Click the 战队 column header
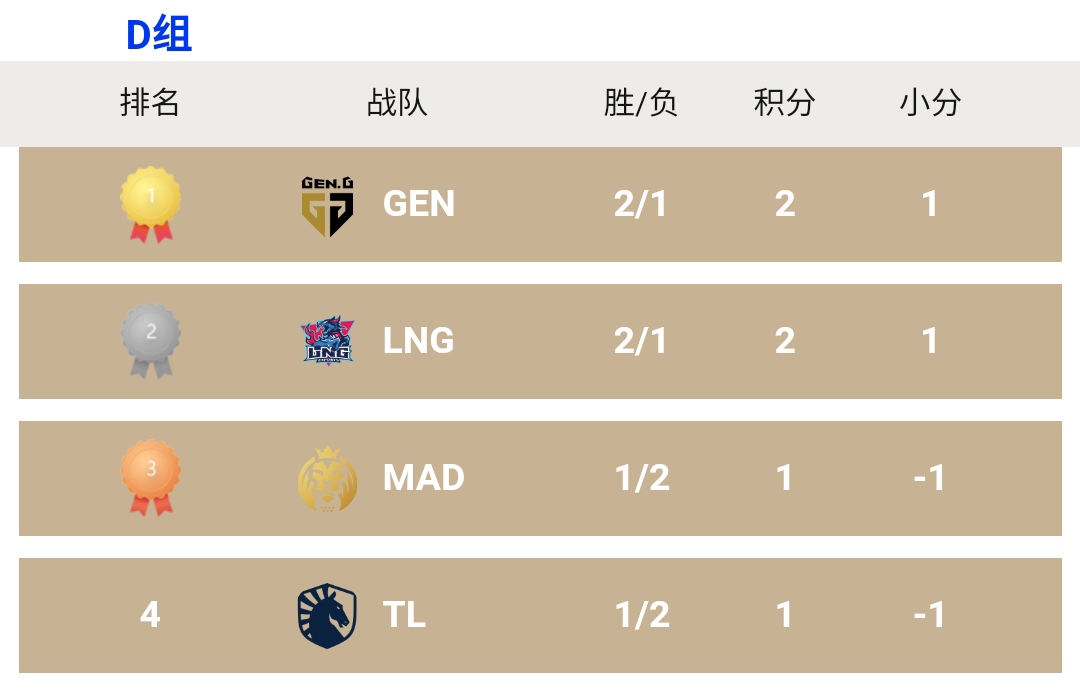1080x692 pixels. tap(397, 102)
